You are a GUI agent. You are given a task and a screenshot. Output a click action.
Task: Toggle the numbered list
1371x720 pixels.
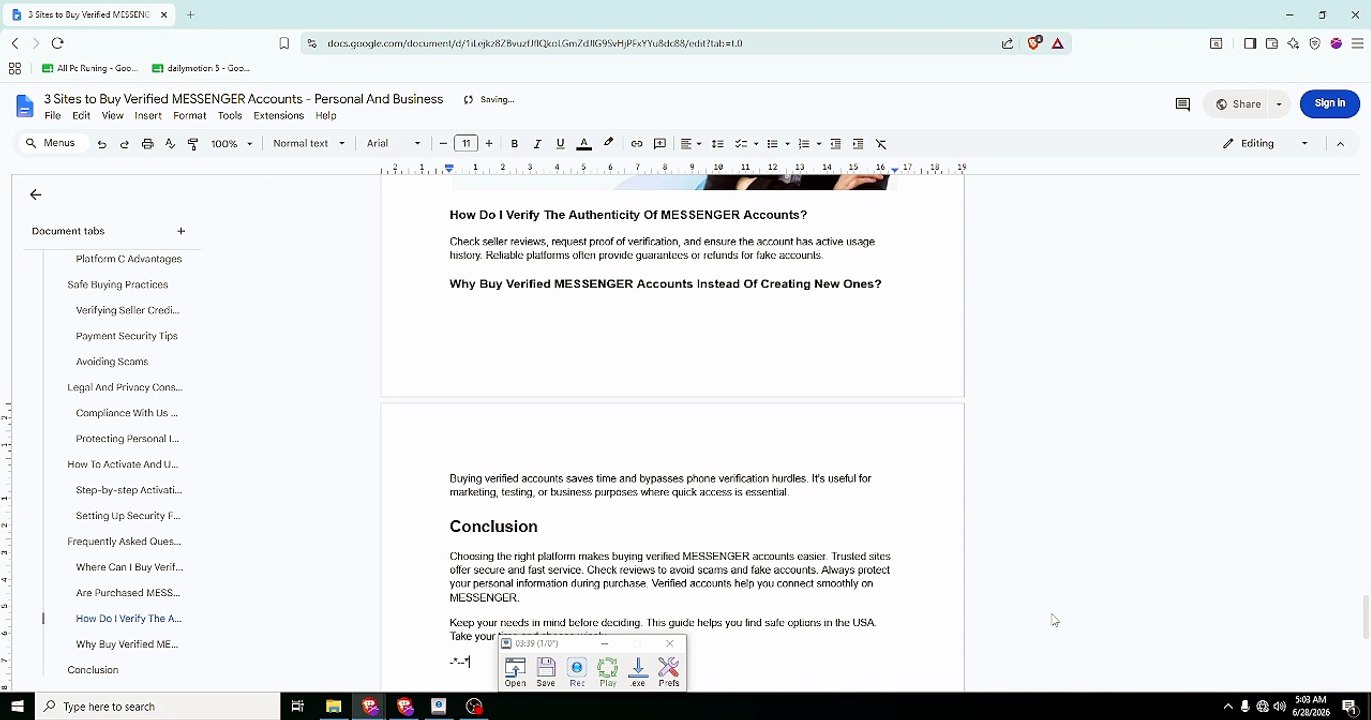coord(804,144)
